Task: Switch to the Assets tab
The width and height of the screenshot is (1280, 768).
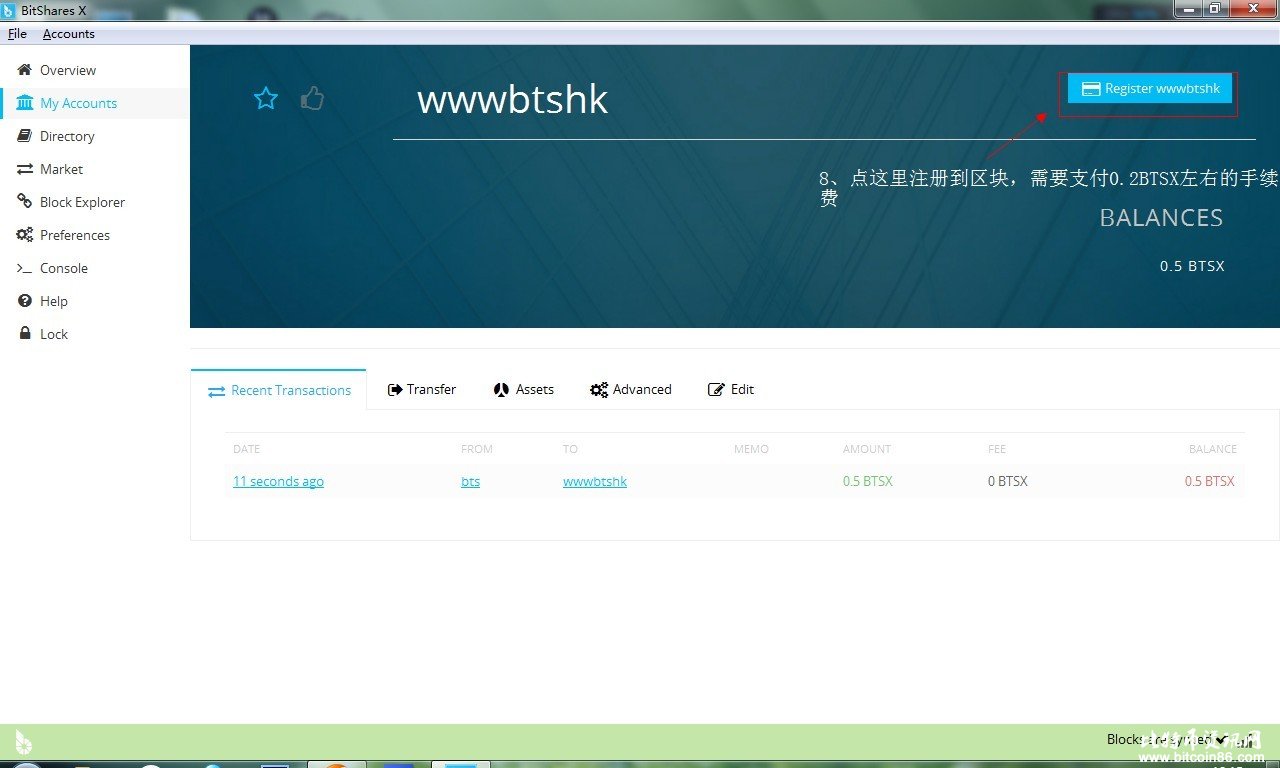Action: 524,389
